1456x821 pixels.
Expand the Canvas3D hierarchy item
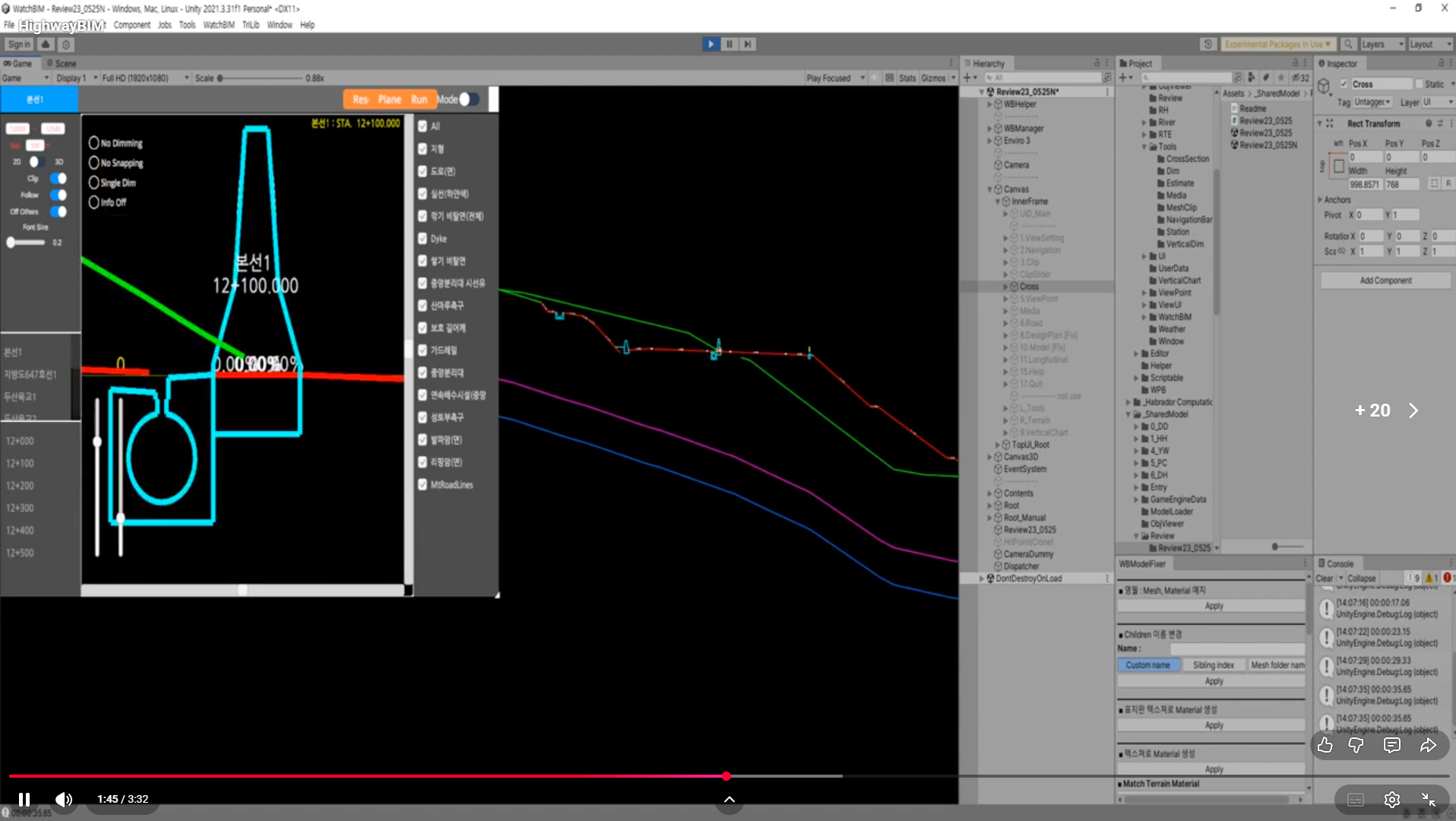point(989,457)
